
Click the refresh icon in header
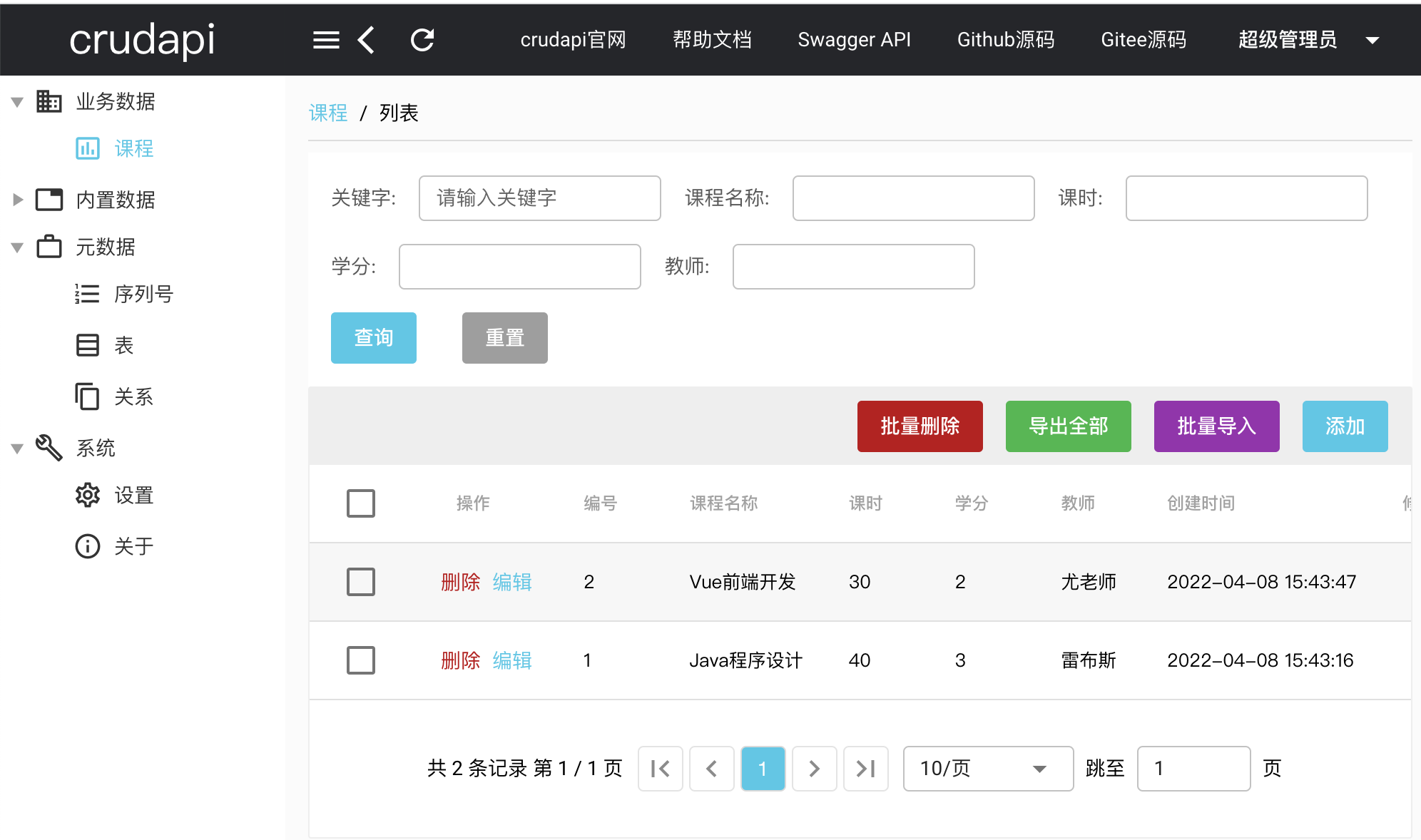click(x=422, y=40)
